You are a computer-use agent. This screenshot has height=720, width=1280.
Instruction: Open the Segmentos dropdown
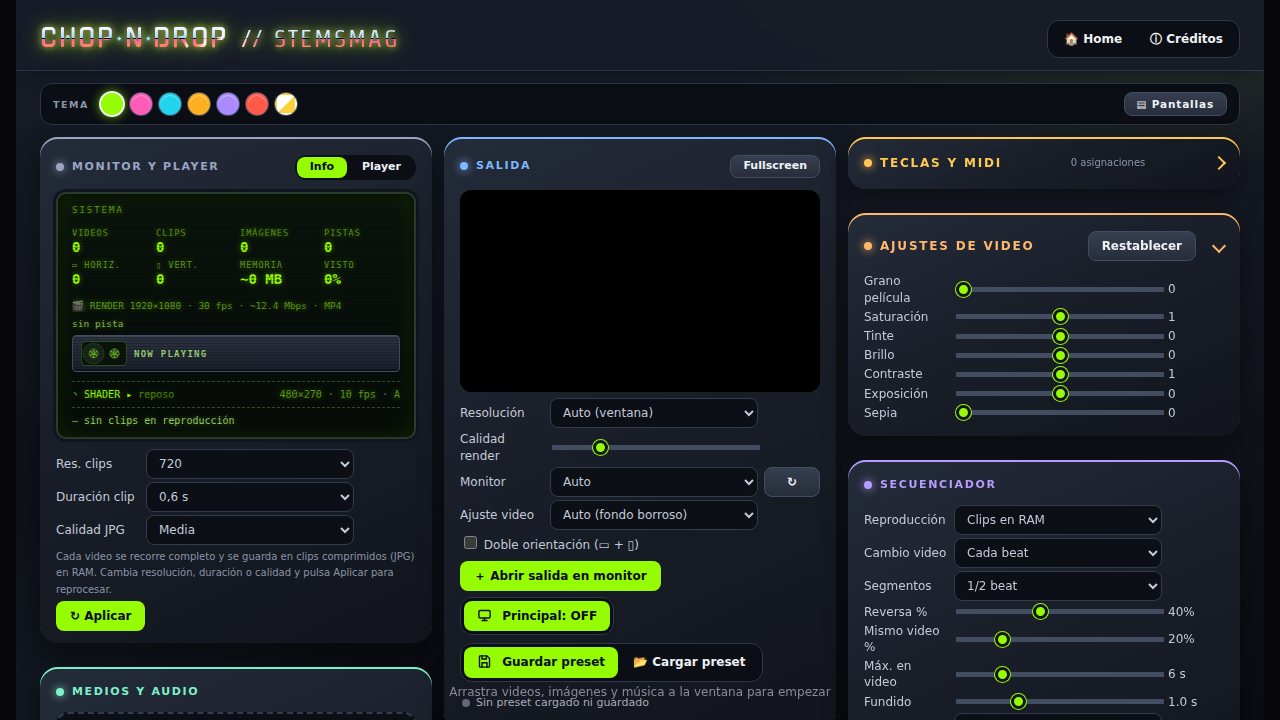pos(1058,586)
